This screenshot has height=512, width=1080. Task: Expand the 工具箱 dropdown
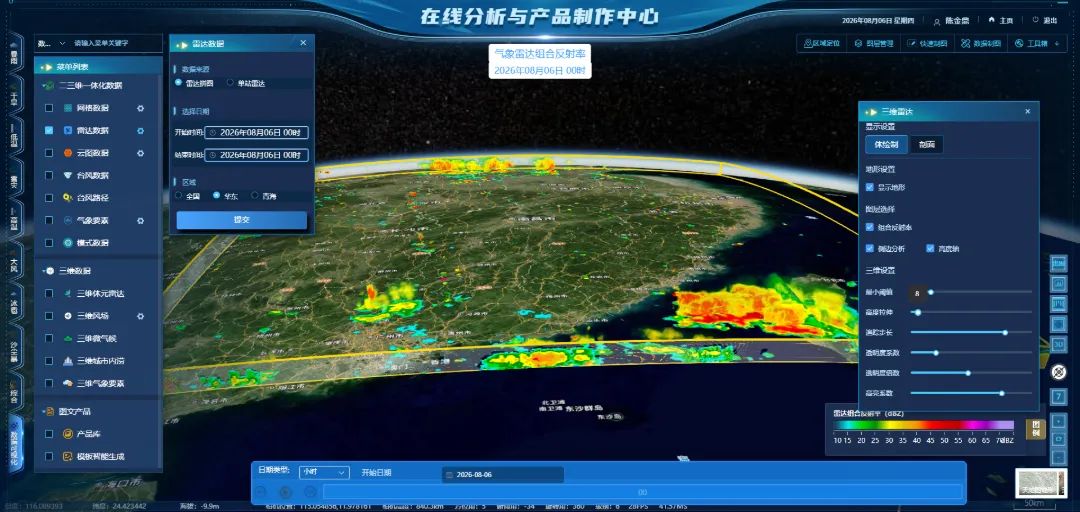click(x=1037, y=43)
